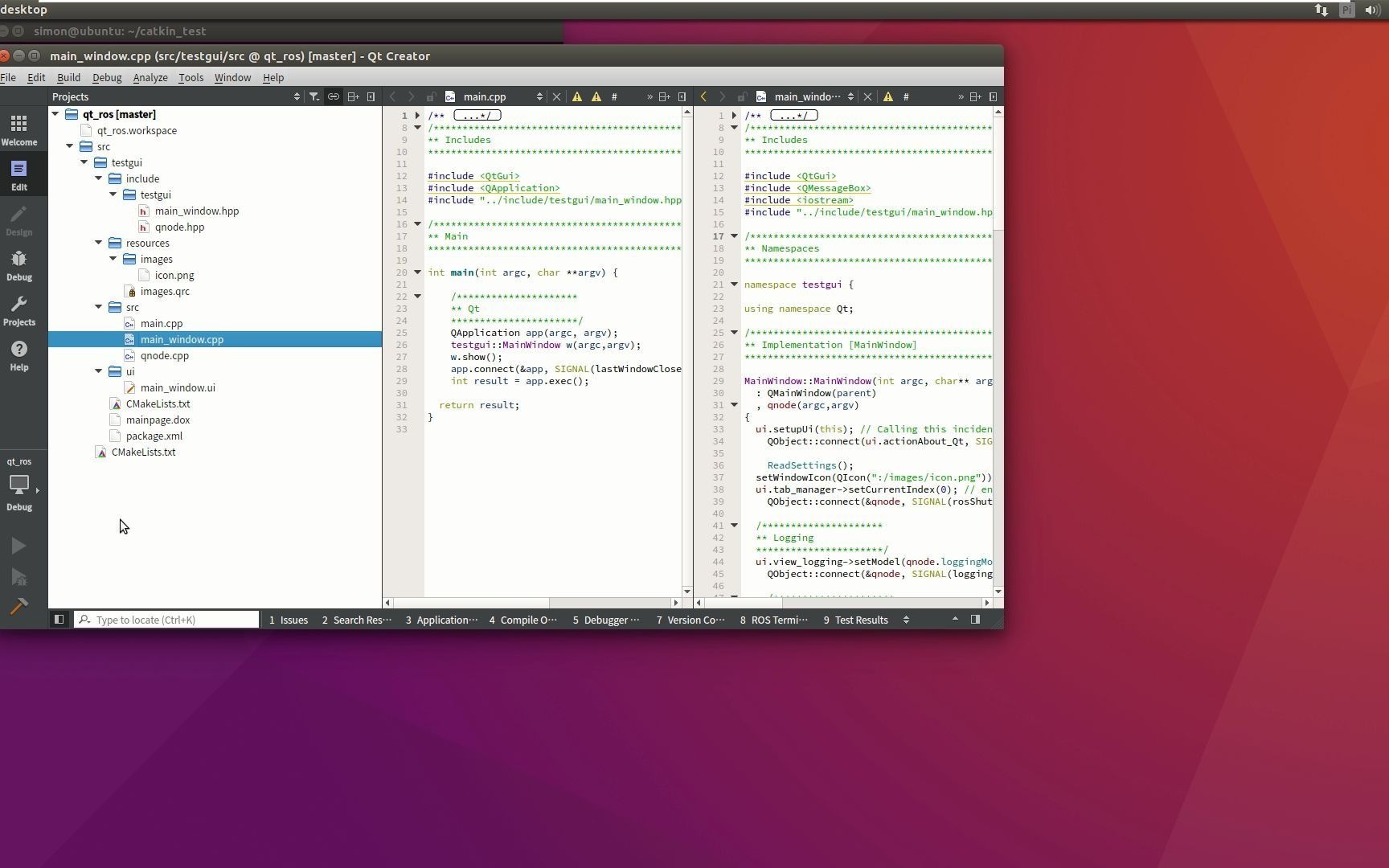Open the File menu
The width and height of the screenshot is (1389, 868).
coord(8,77)
